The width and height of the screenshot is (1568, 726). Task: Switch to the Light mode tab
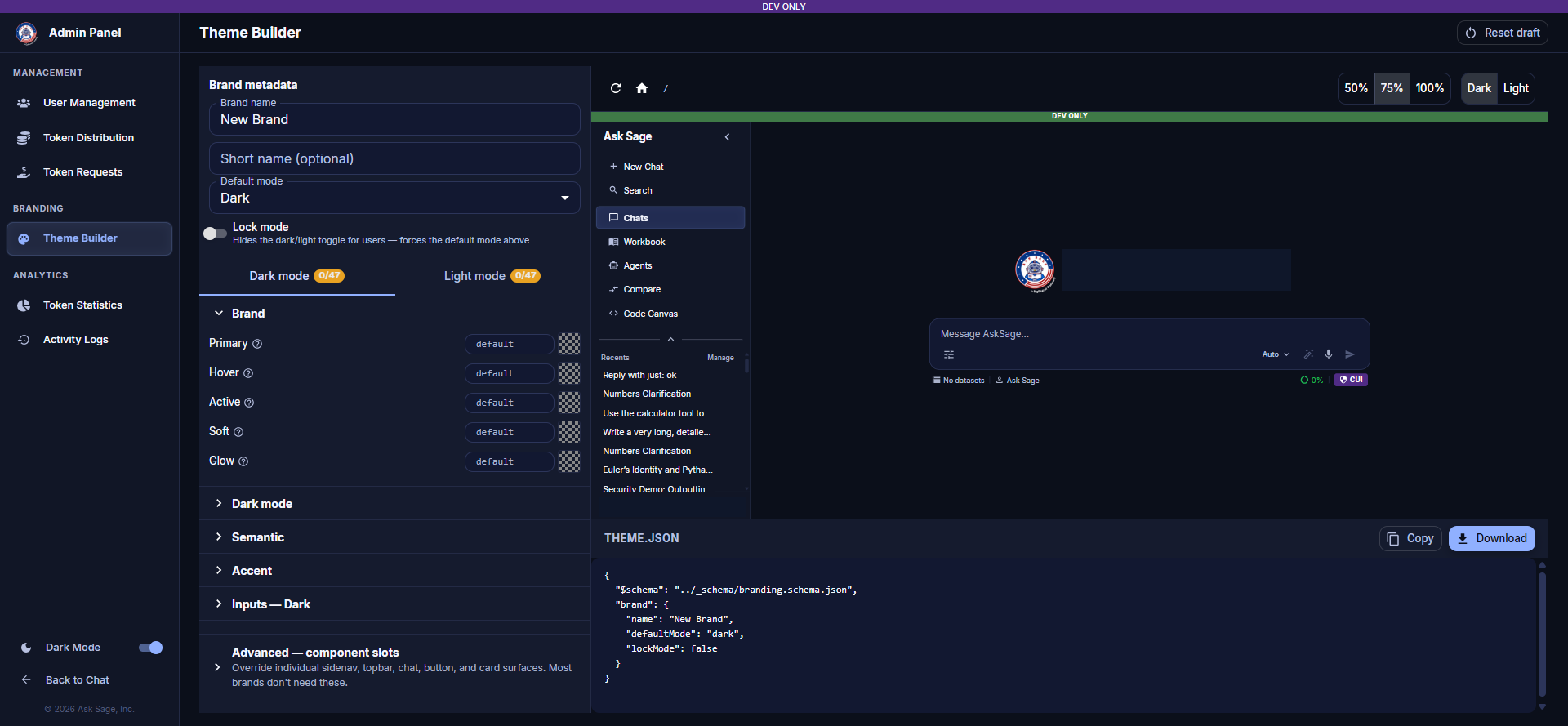coord(492,276)
